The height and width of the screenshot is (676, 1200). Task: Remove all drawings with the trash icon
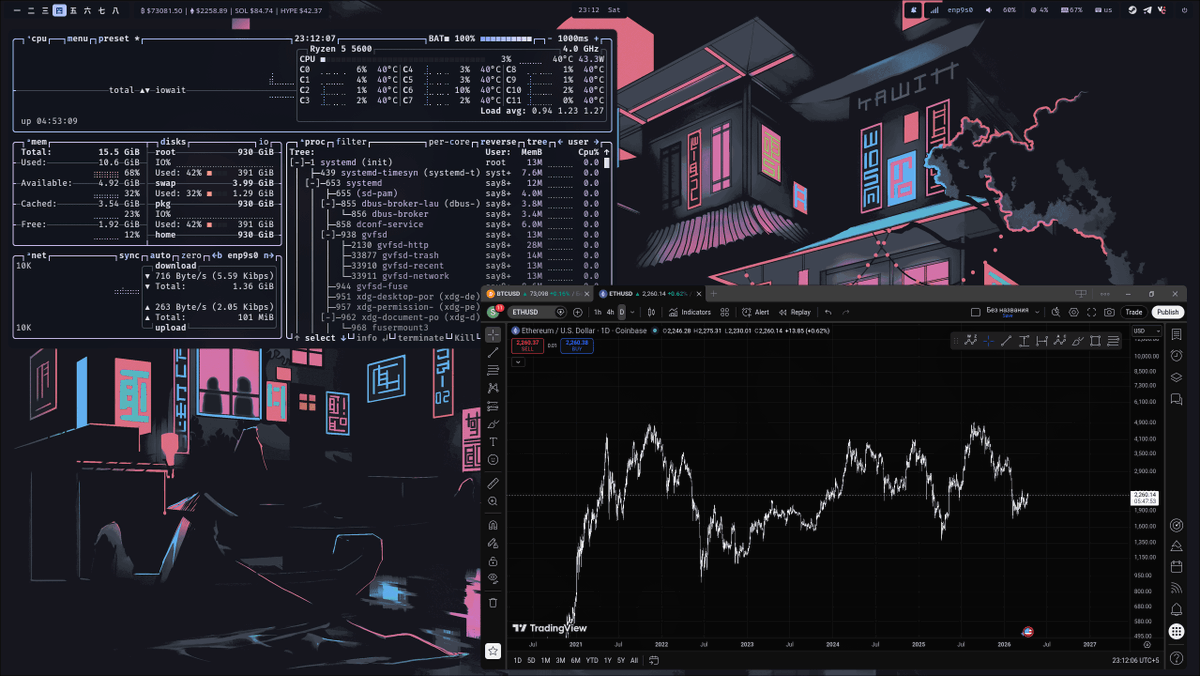[492, 603]
